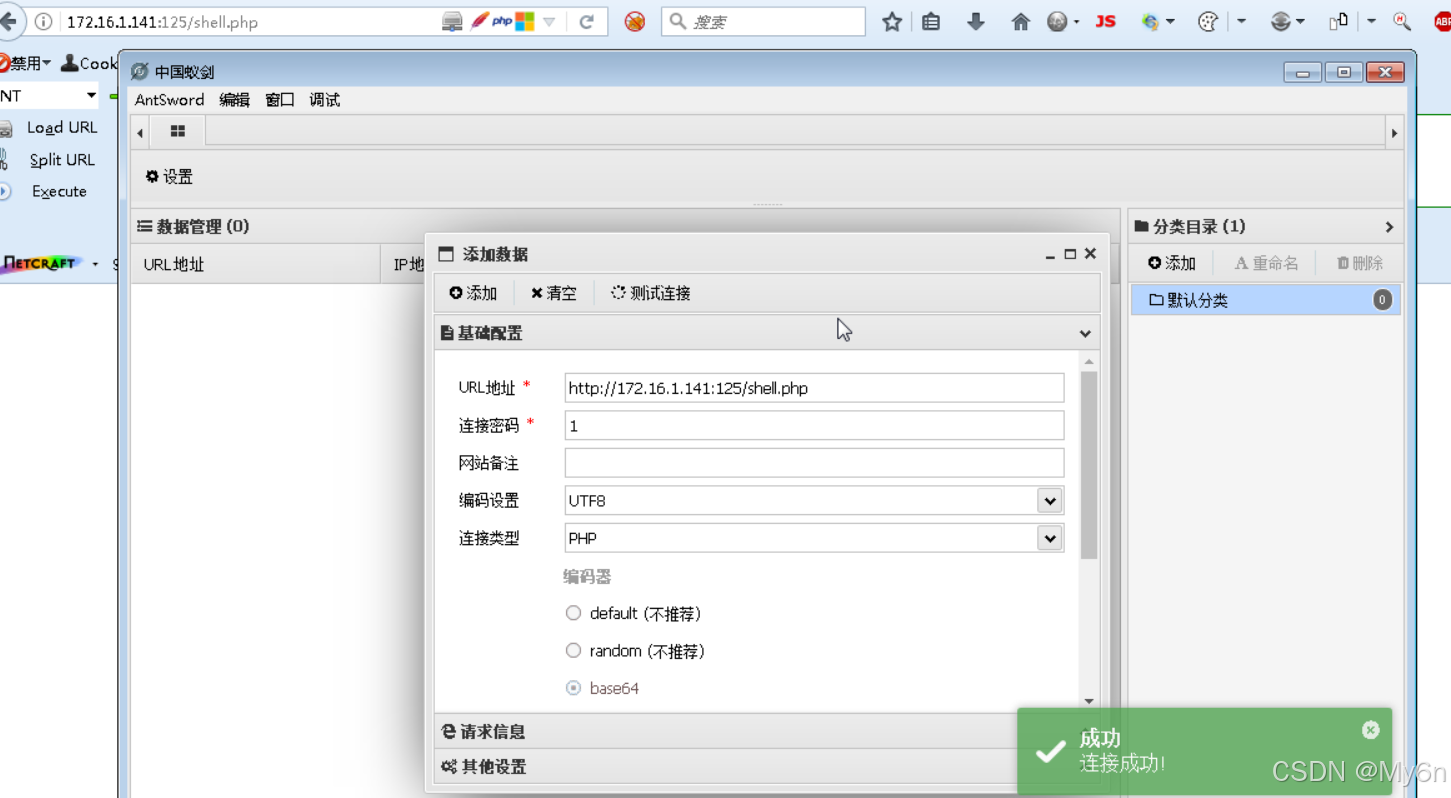Open the AntSword menu
This screenshot has width=1451, height=798.
(169, 100)
